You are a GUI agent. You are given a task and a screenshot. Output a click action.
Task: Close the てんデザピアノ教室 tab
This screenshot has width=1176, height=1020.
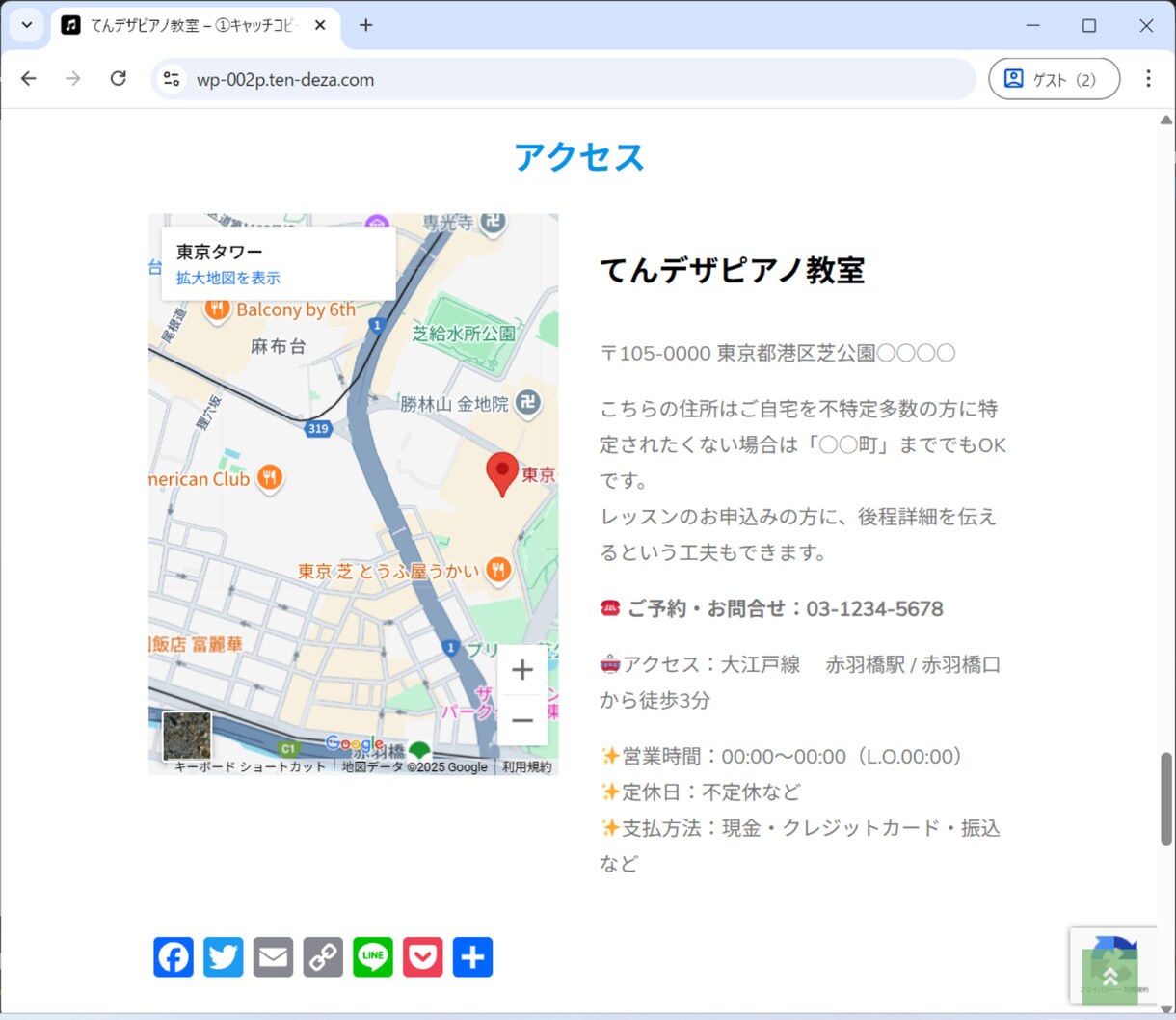320,25
